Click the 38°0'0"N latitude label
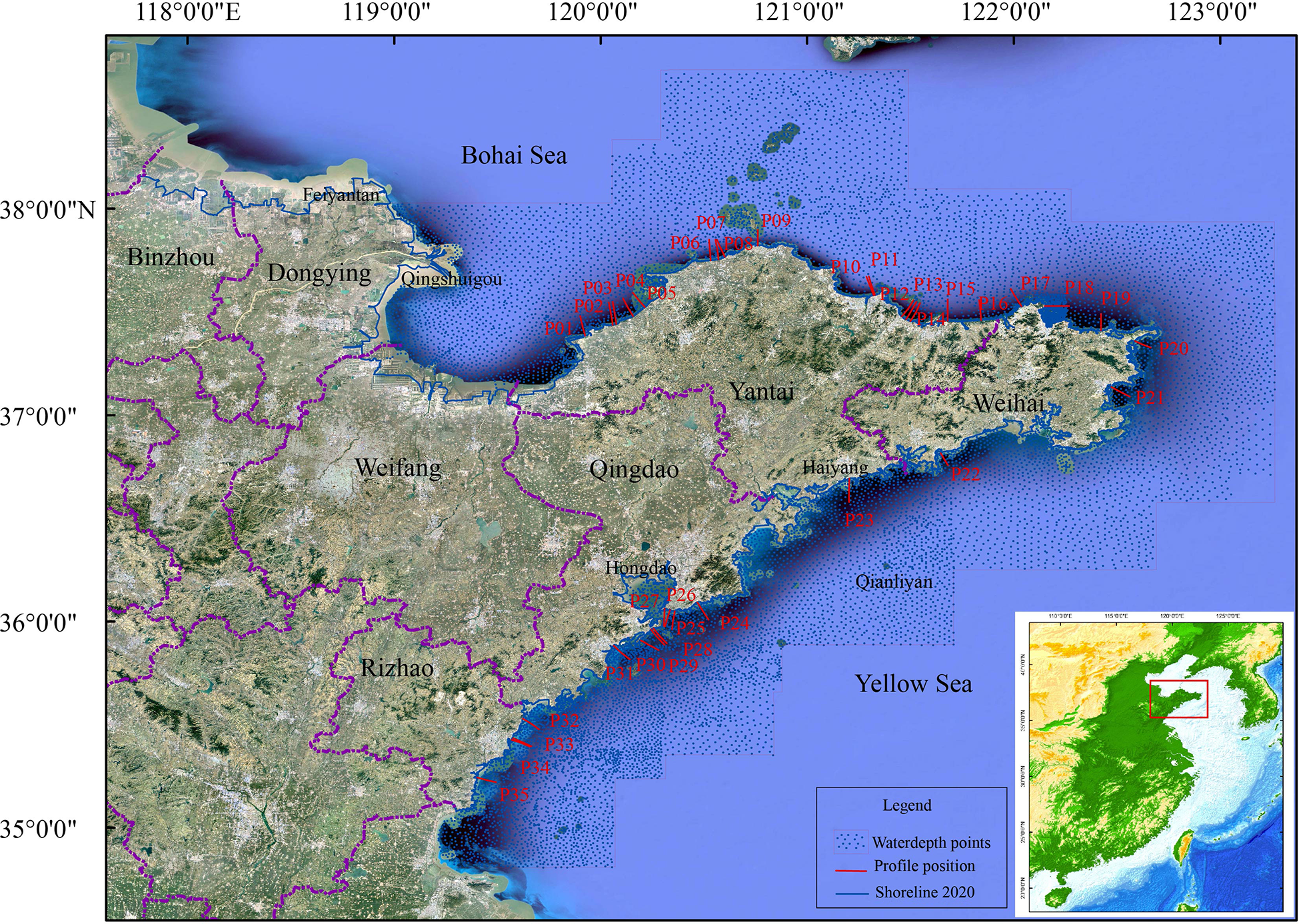The height and width of the screenshot is (924, 1299). click(x=48, y=211)
